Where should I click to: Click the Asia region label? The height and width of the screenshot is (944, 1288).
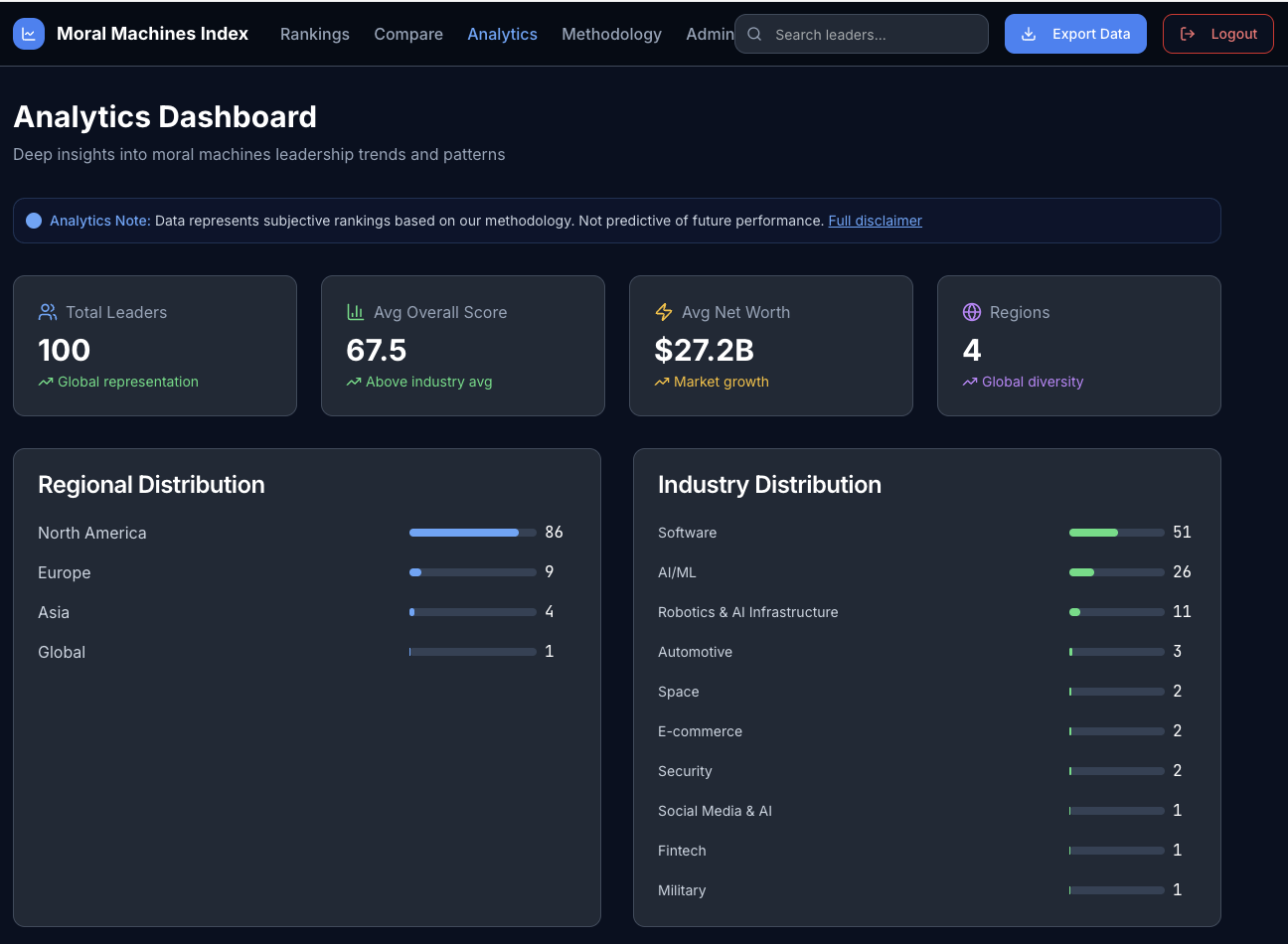[54, 612]
